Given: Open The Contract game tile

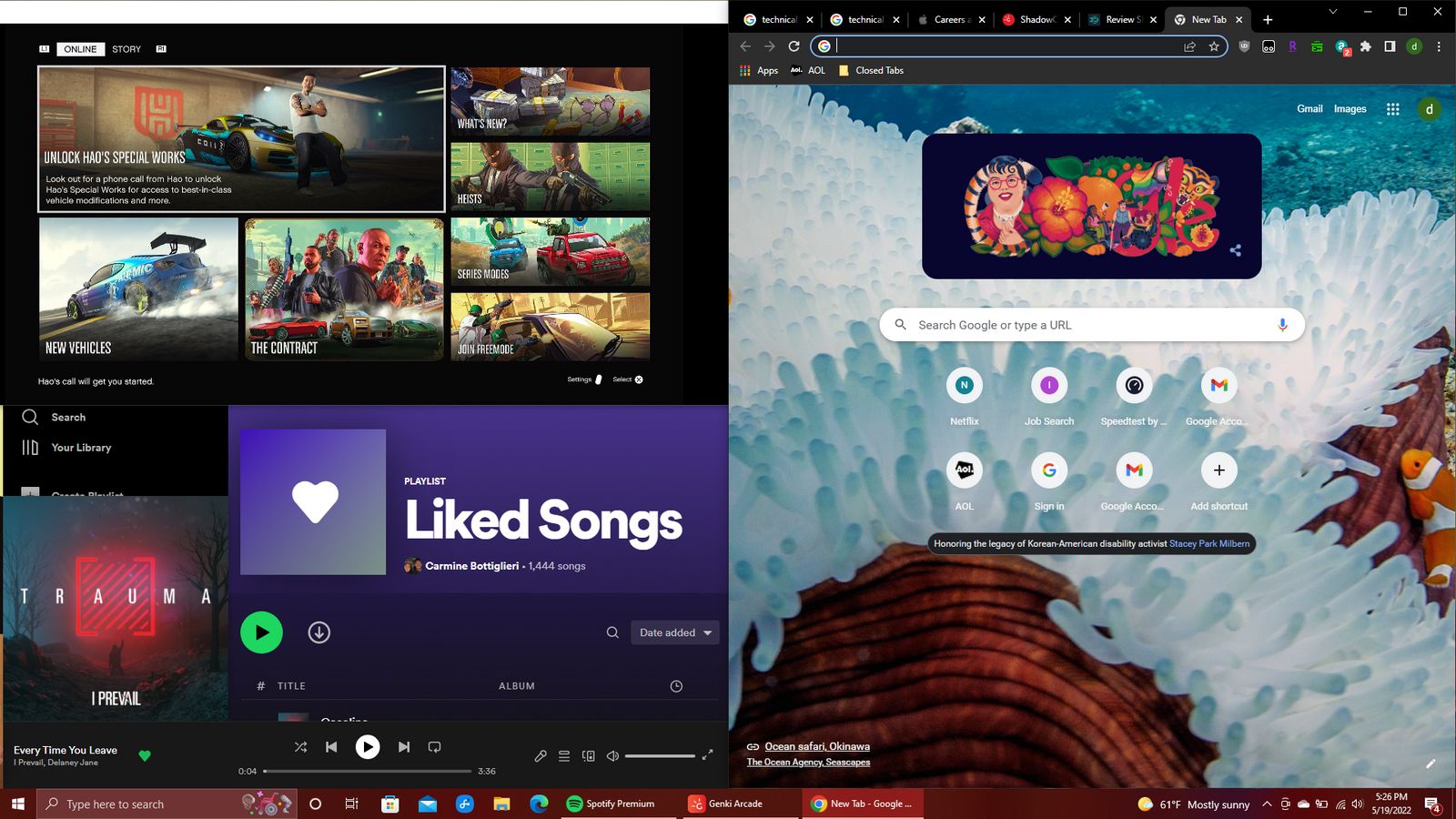Looking at the screenshot, I should 344,289.
